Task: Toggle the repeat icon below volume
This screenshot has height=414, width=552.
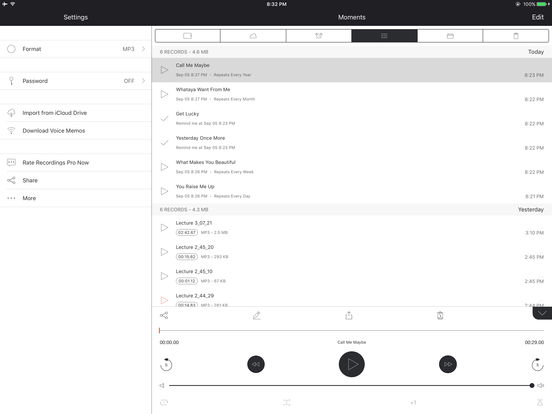Action: (164, 402)
